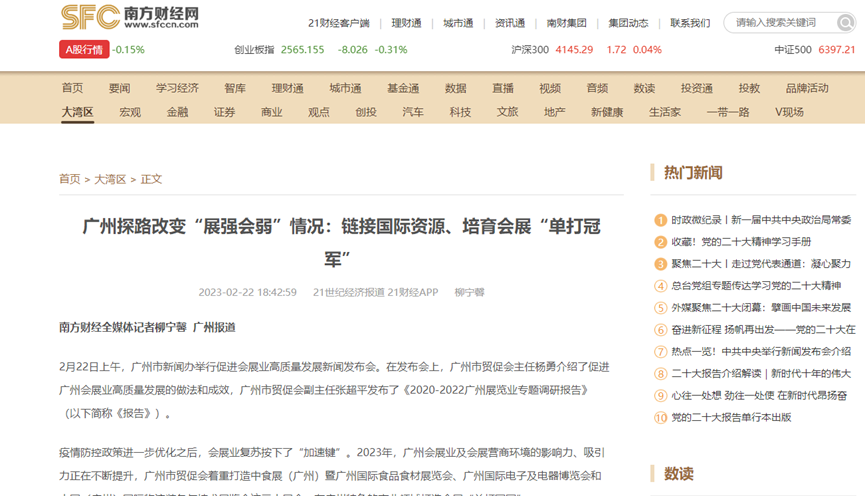The width and height of the screenshot is (865, 496).
Task: Click the number 2 ranking badge
Action: pyautogui.click(x=660, y=242)
